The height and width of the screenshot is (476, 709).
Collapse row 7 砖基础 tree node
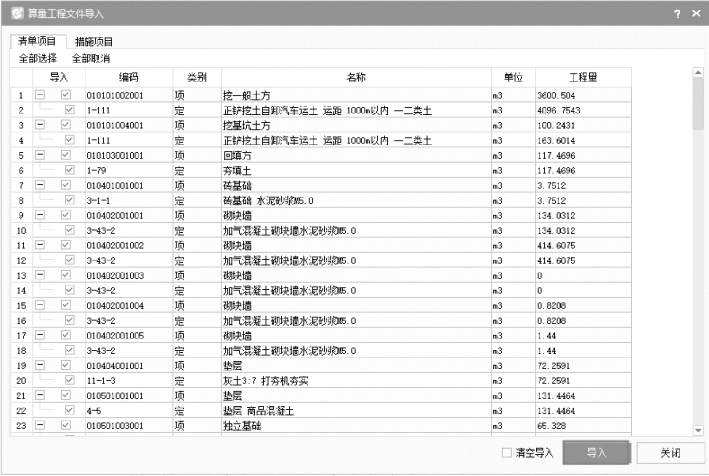(40, 185)
